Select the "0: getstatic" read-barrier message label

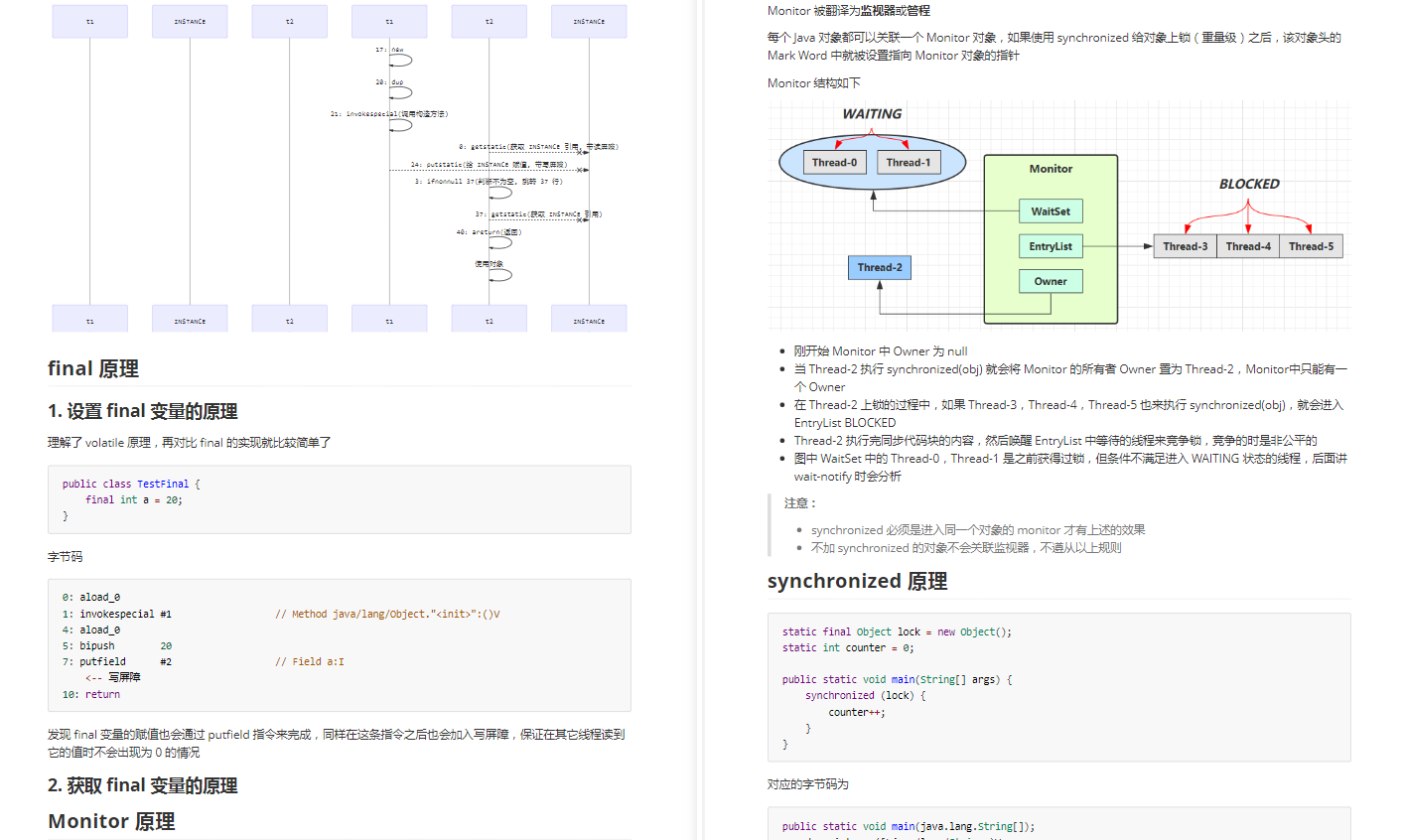[x=538, y=147]
